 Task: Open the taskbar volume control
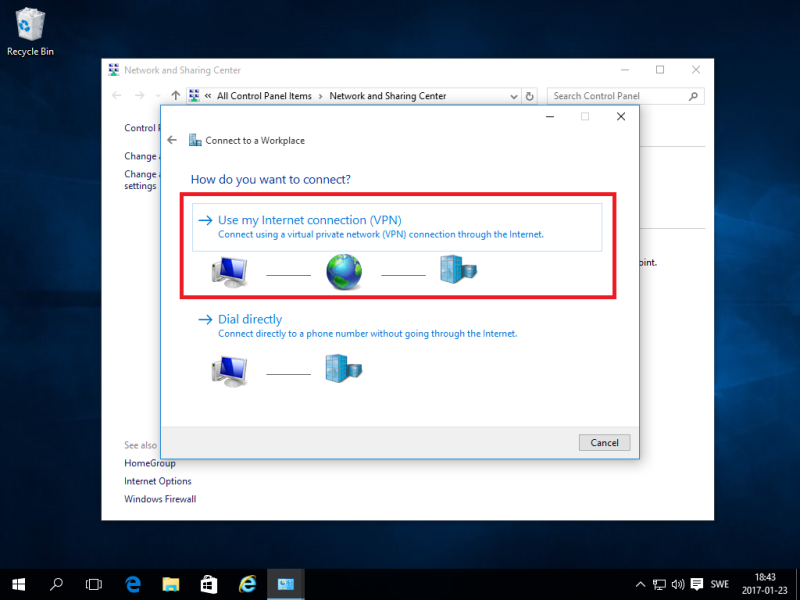pos(678,584)
